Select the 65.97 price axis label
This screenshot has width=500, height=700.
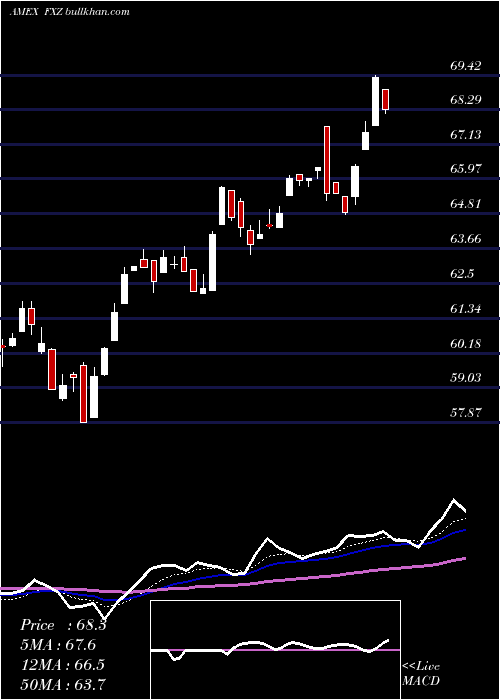(466, 168)
